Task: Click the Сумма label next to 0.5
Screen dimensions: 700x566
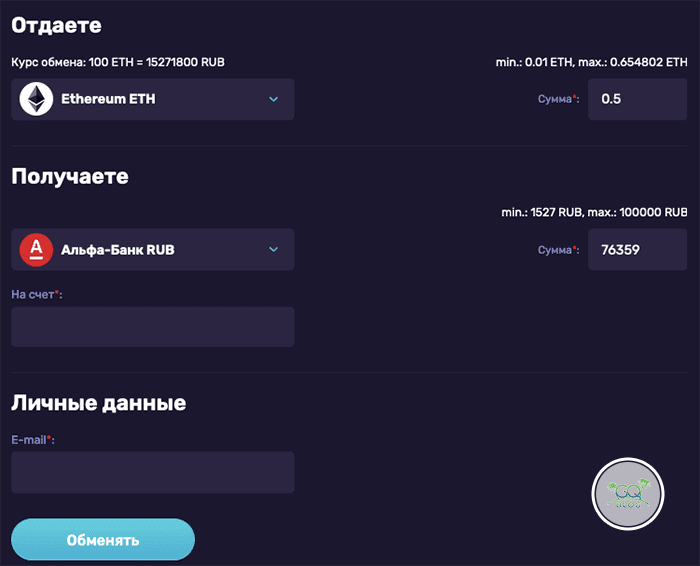Action: 558,99
